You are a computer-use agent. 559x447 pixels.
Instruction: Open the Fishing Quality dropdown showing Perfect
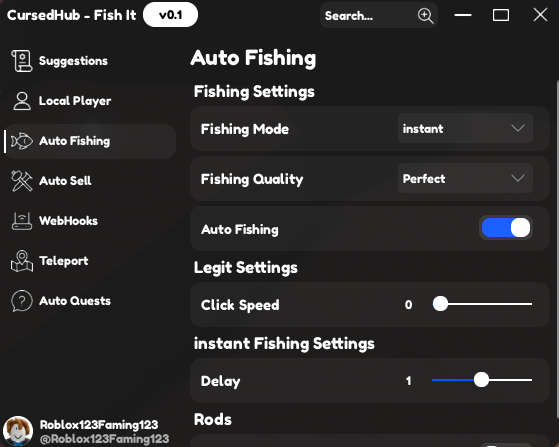(465, 178)
